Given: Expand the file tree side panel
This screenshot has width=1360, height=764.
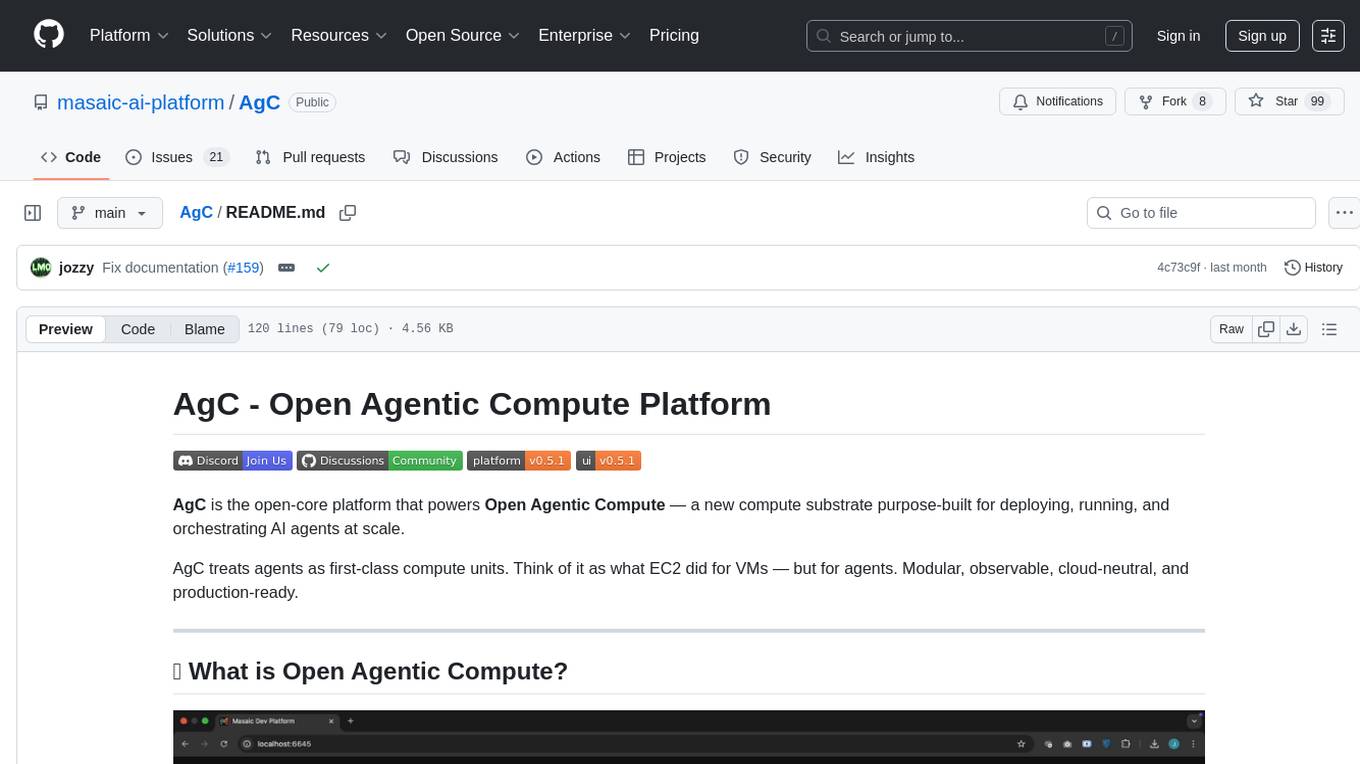Looking at the screenshot, I should point(32,213).
